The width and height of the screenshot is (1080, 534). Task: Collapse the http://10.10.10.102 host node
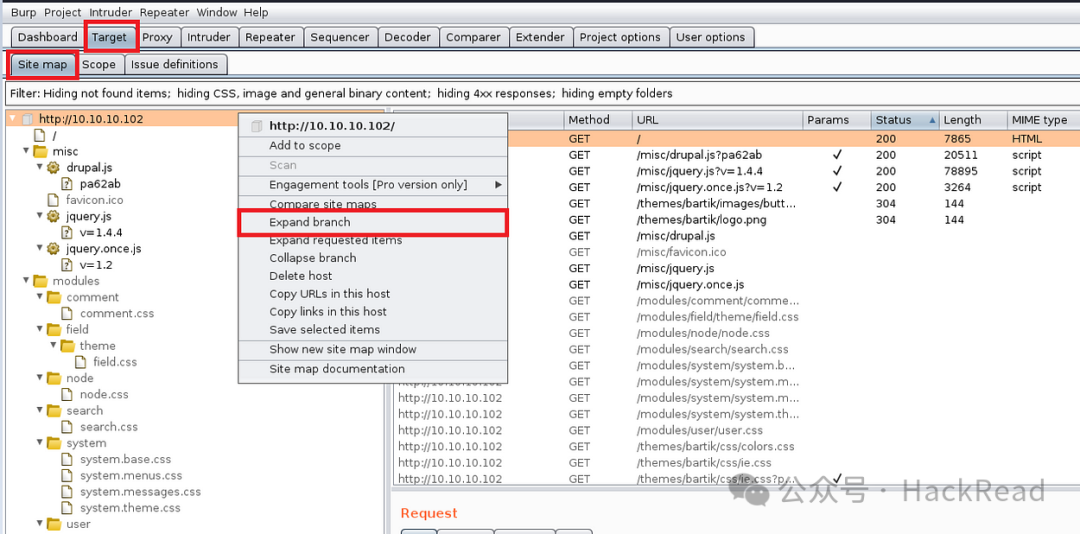pyautogui.click(x=12, y=119)
